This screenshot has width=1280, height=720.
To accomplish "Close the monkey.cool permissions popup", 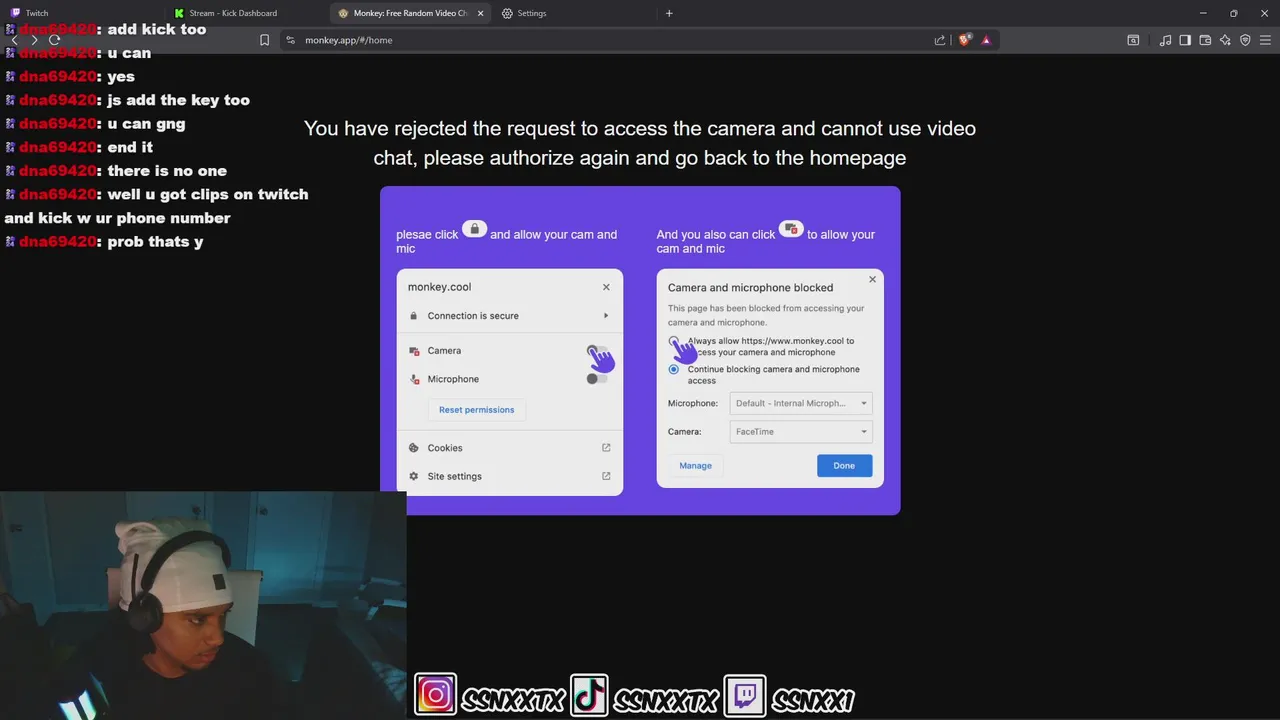I will [606, 287].
